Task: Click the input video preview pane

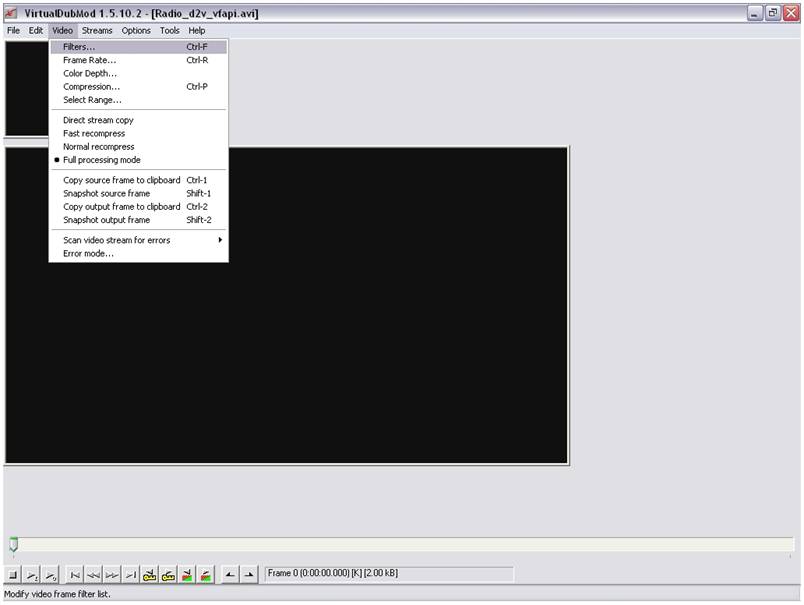Action: (x=27, y=88)
